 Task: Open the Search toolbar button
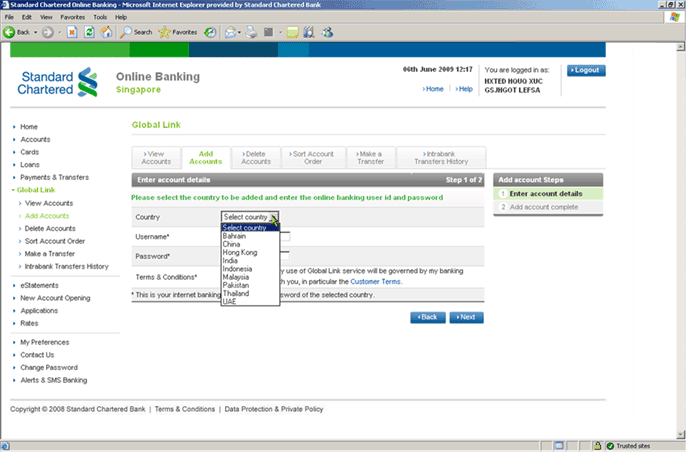(136, 32)
